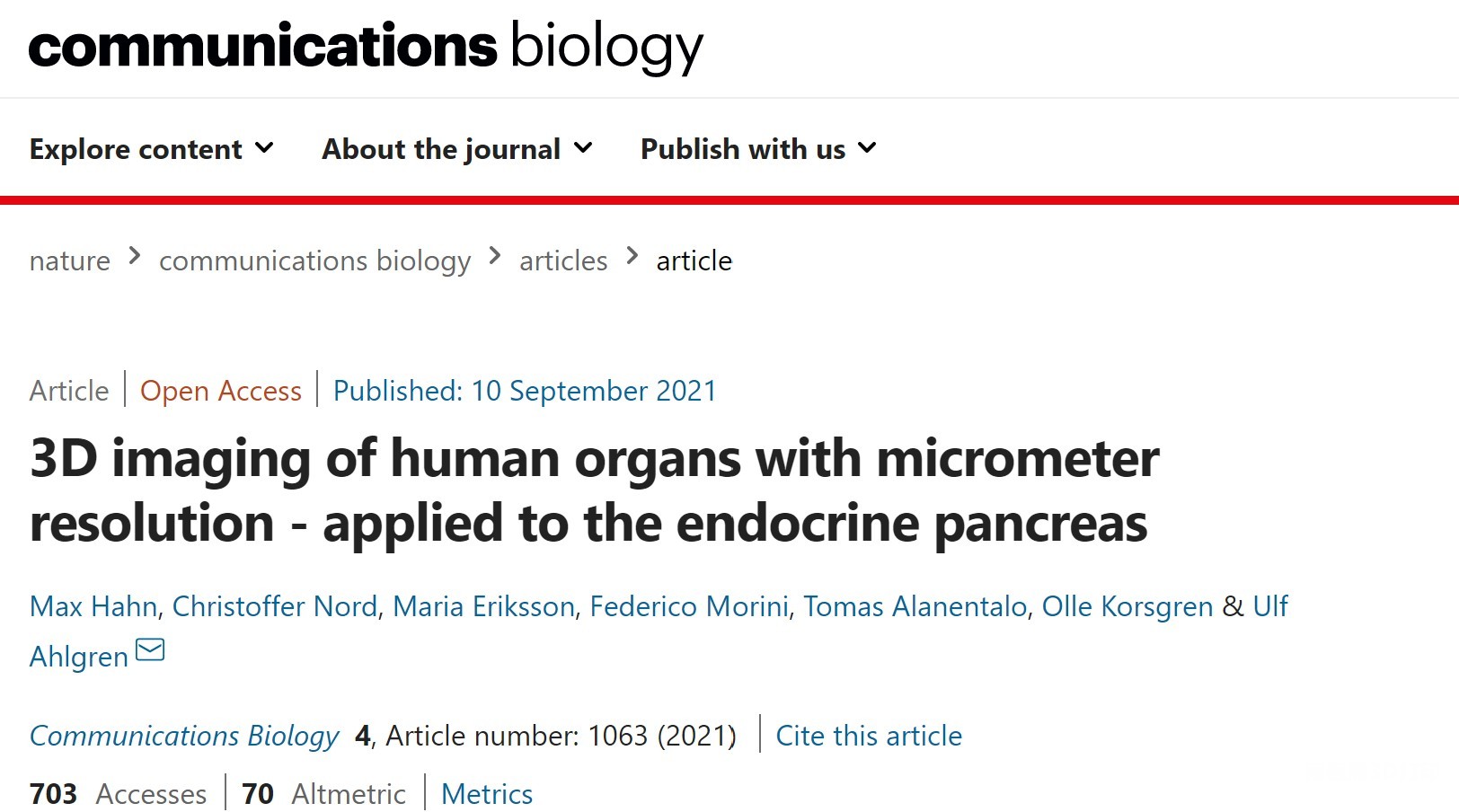
Task: View author Maria Eriksson
Action: click(x=483, y=606)
